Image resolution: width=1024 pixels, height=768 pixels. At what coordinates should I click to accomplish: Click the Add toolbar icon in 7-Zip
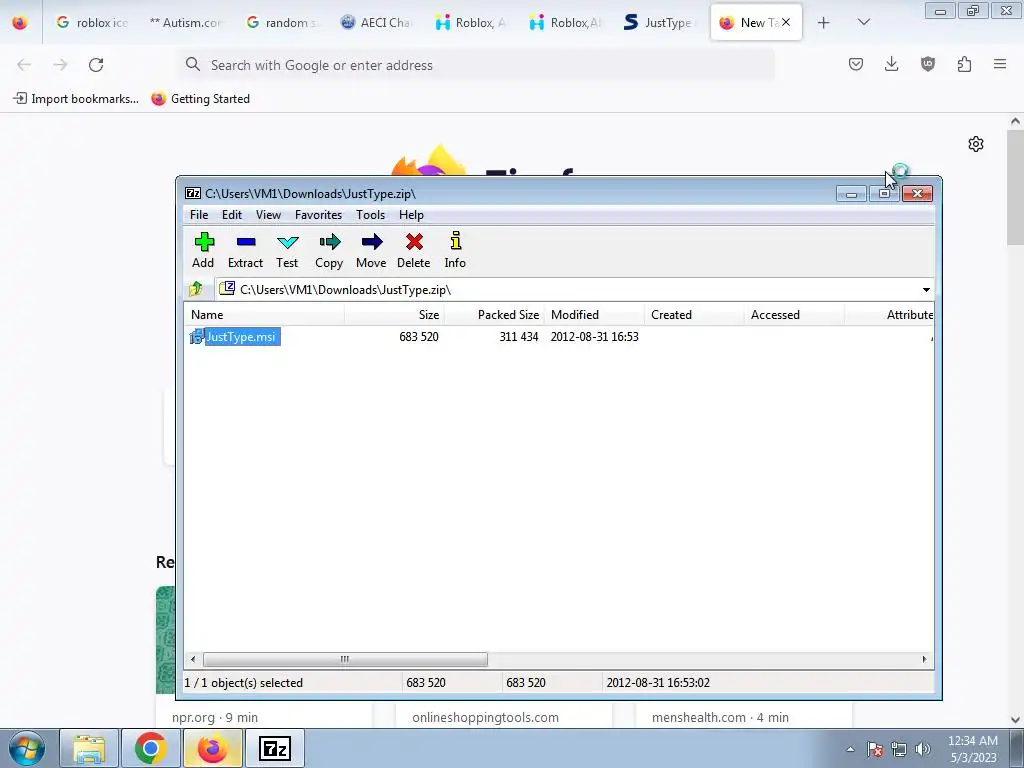point(204,250)
